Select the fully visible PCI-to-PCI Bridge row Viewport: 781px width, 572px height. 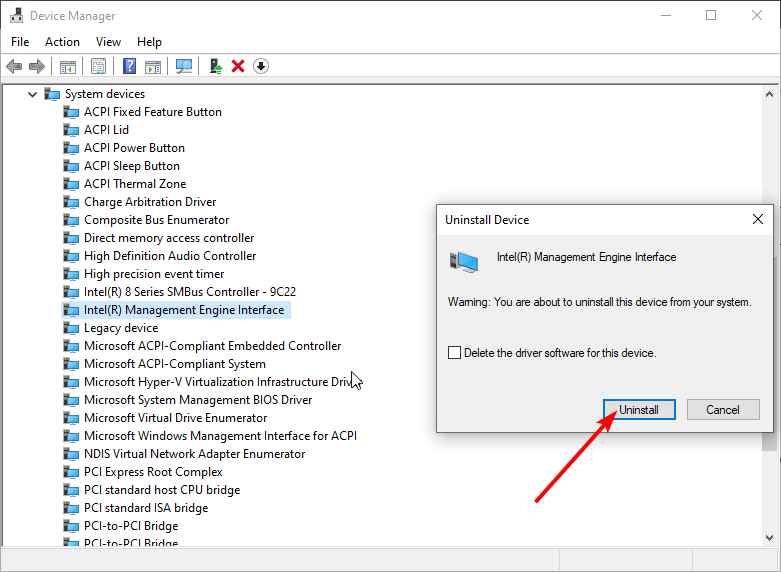tap(131, 526)
